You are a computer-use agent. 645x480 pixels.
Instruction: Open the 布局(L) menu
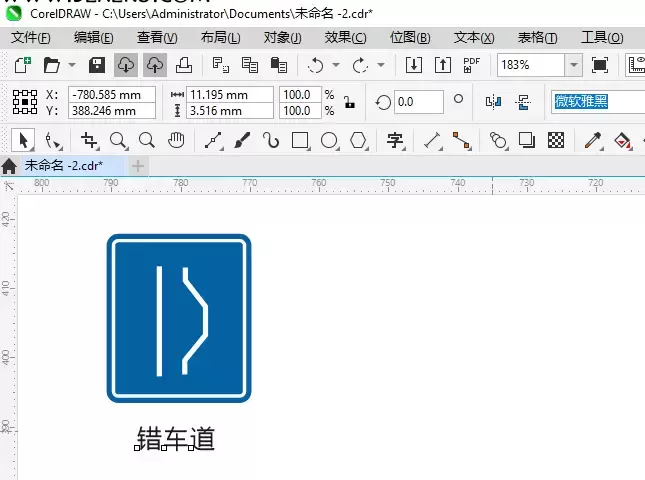220,37
